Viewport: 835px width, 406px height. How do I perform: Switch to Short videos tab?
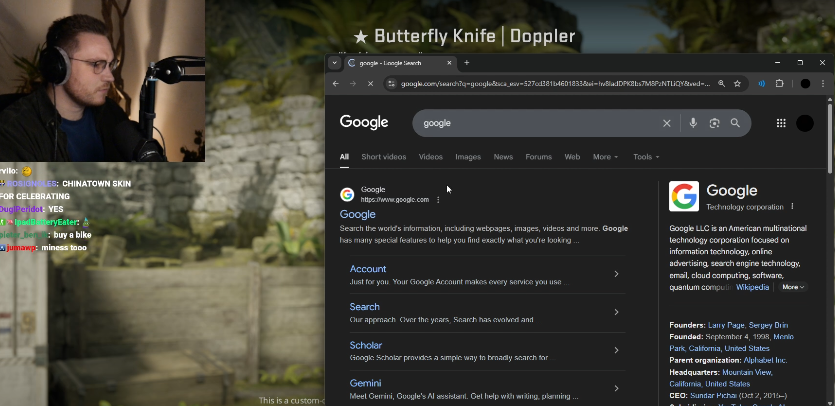tap(383, 157)
